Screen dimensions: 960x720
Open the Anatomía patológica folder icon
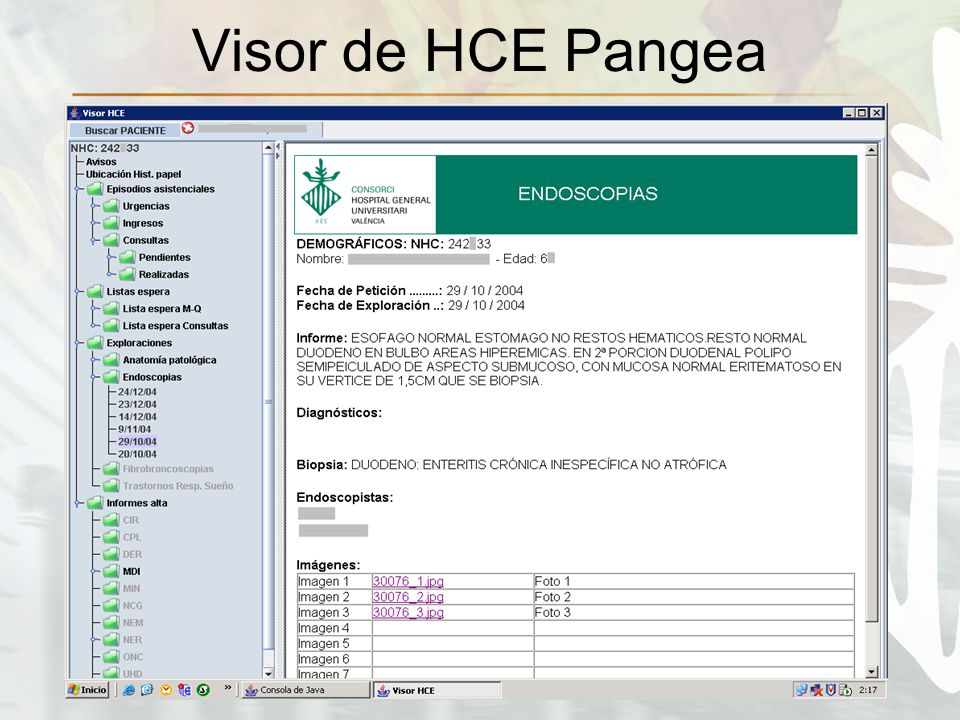111,360
